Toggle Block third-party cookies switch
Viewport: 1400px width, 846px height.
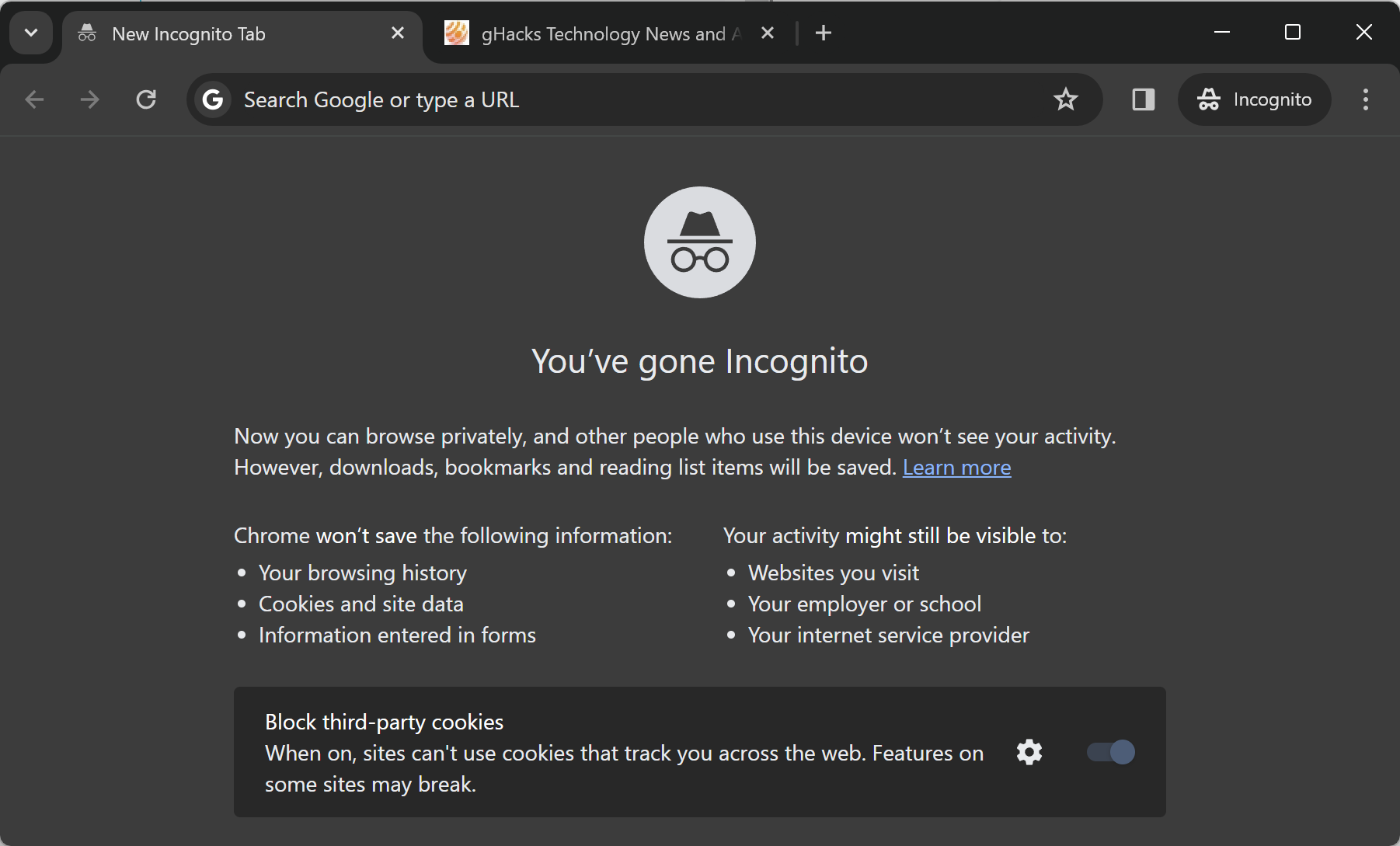tap(1110, 752)
